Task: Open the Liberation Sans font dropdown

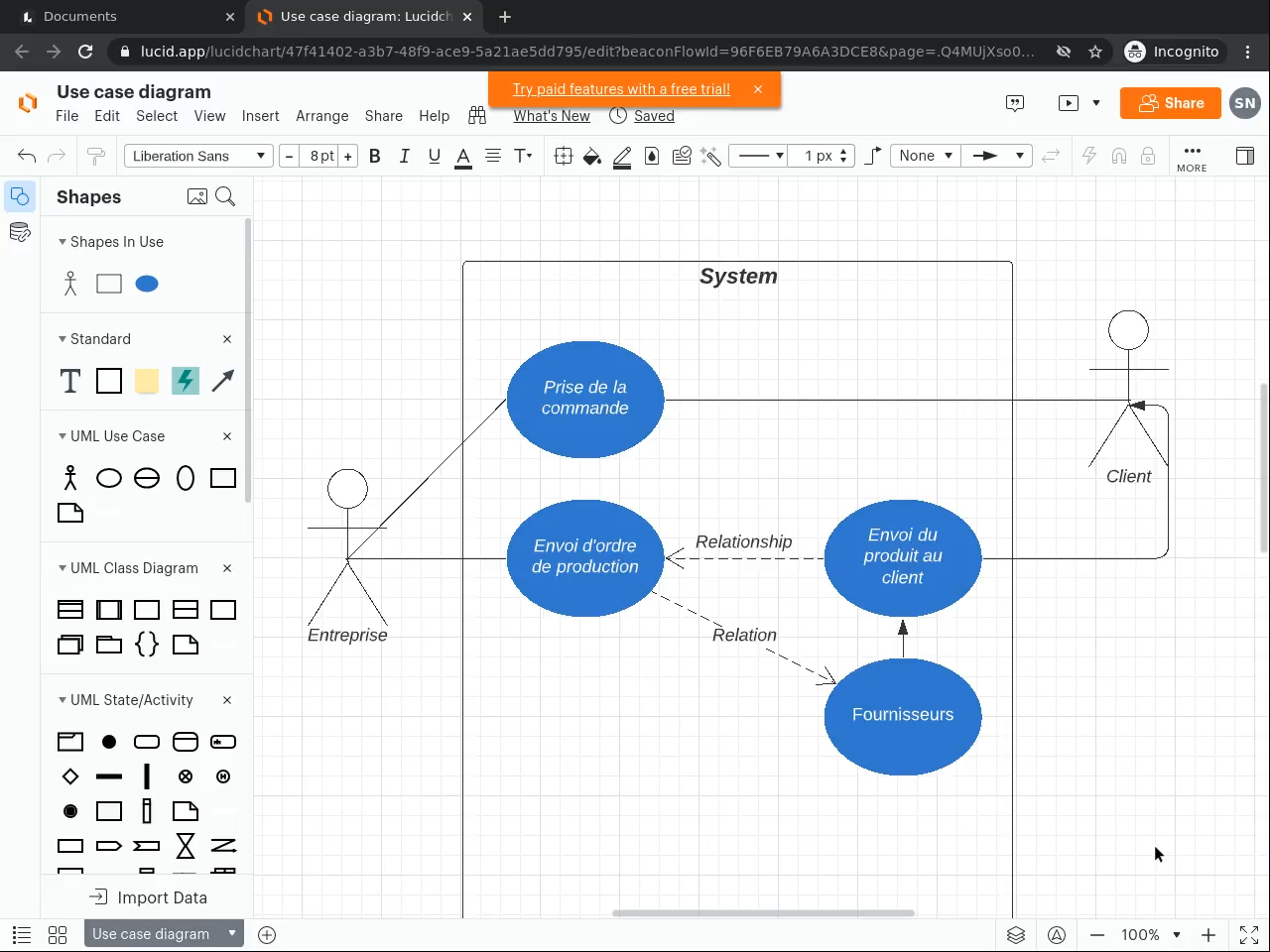Action: click(x=198, y=156)
